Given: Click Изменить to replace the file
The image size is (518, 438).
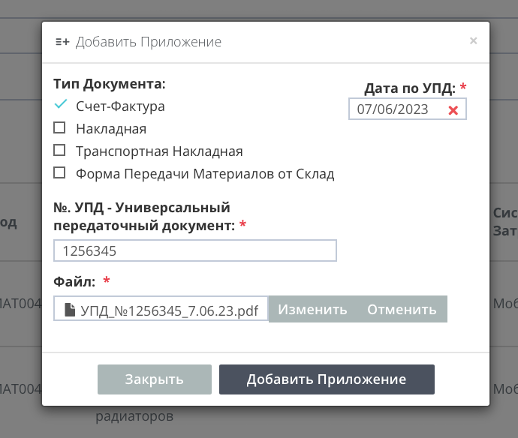Looking at the screenshot, I should (312, 309).
